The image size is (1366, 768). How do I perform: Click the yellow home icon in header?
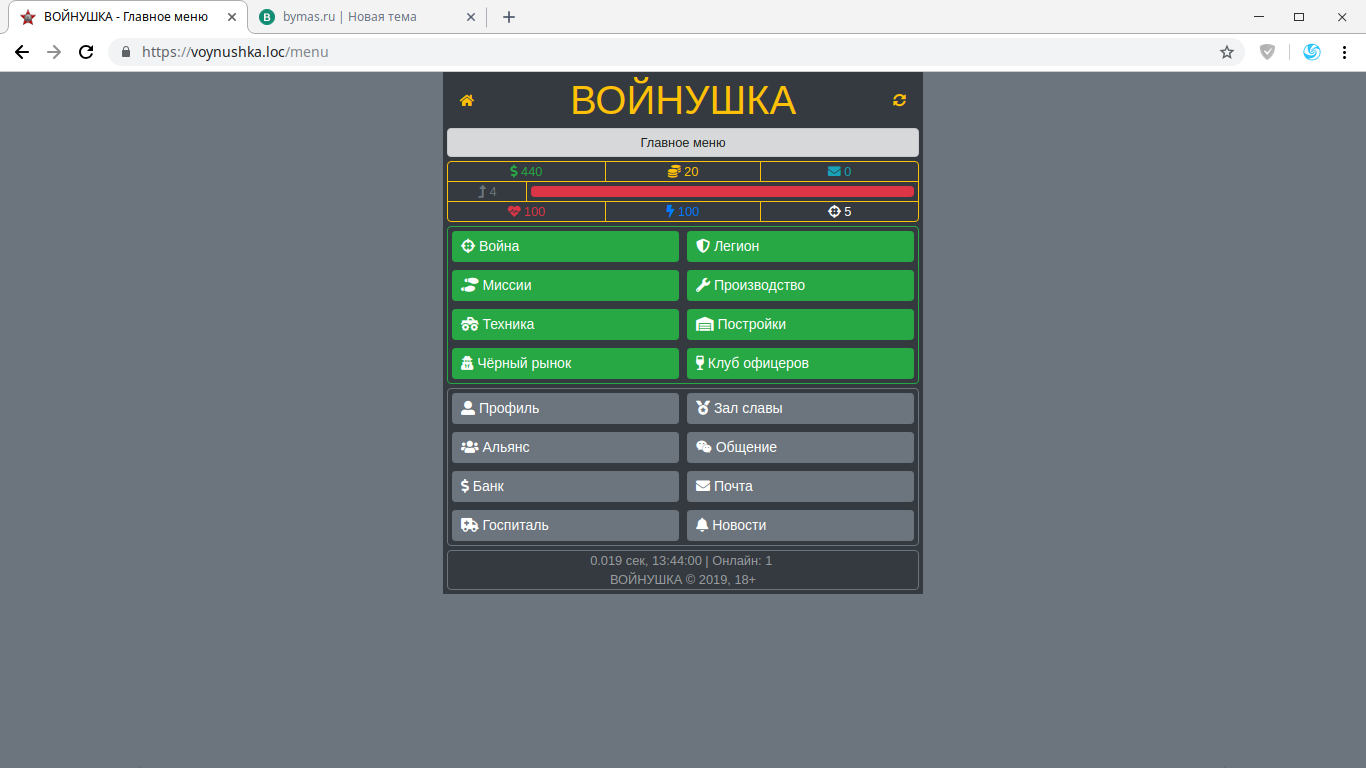click(x=466, y=100)
